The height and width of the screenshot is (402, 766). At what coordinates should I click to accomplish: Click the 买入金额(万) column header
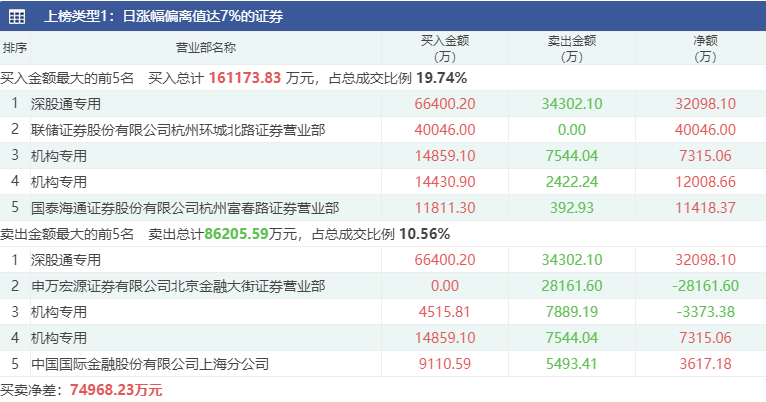pyautogui.click(x=445, y=48)
